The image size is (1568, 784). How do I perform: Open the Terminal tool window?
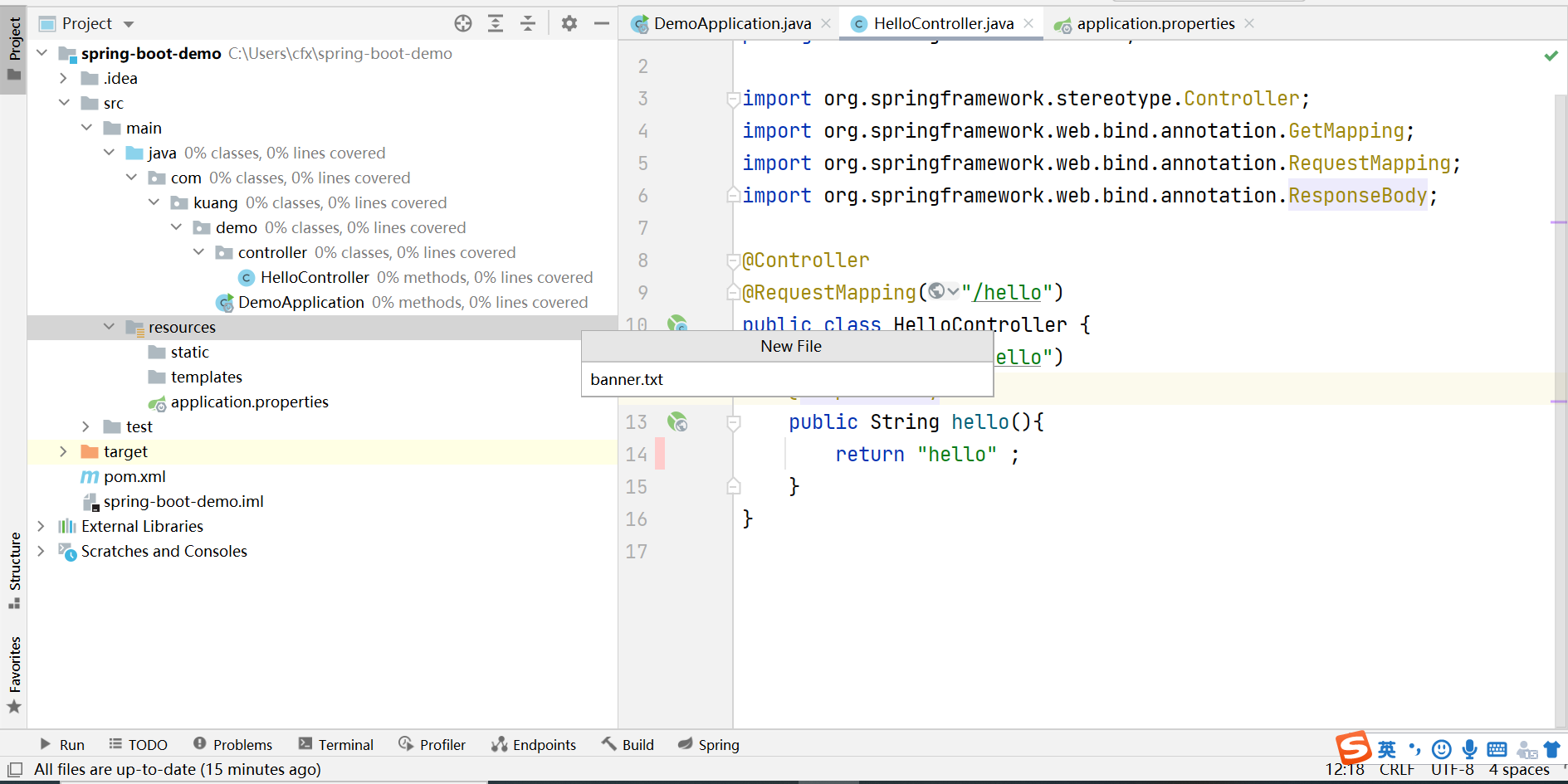[x=336, y=744]
